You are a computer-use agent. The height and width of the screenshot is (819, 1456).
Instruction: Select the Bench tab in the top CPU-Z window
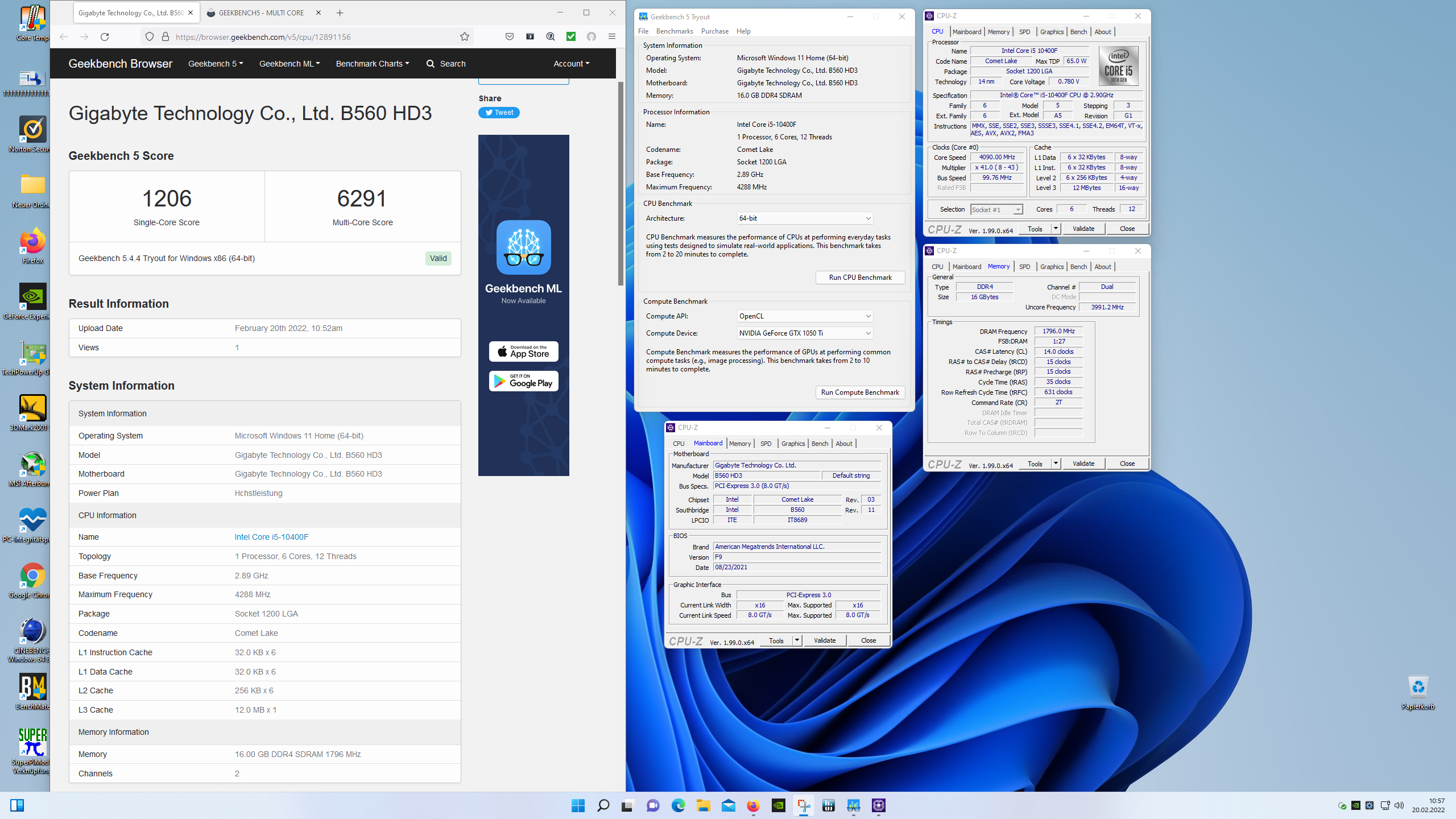[x=1078, y=32]
